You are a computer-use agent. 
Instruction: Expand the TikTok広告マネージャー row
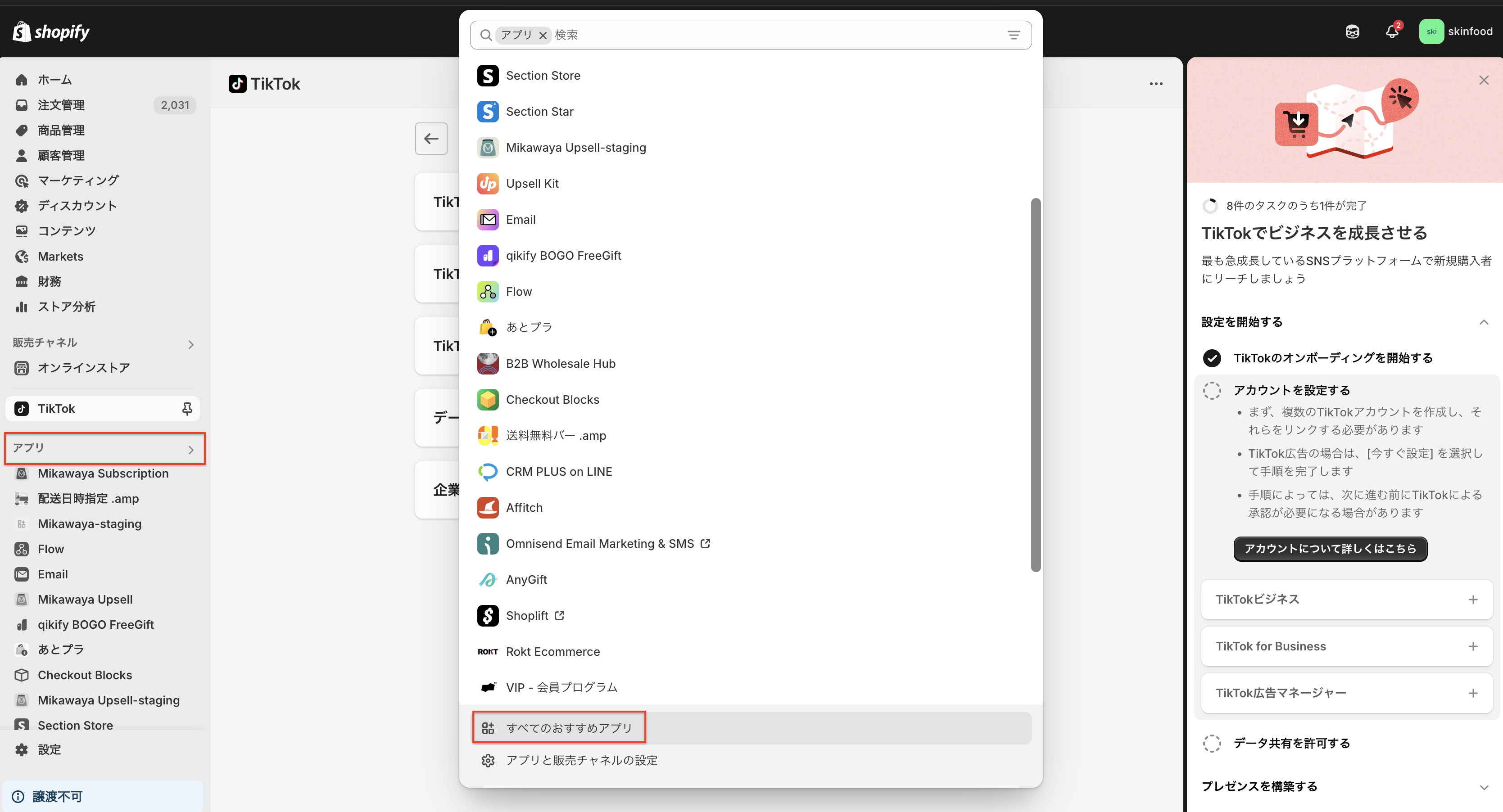click(1347, 693)
